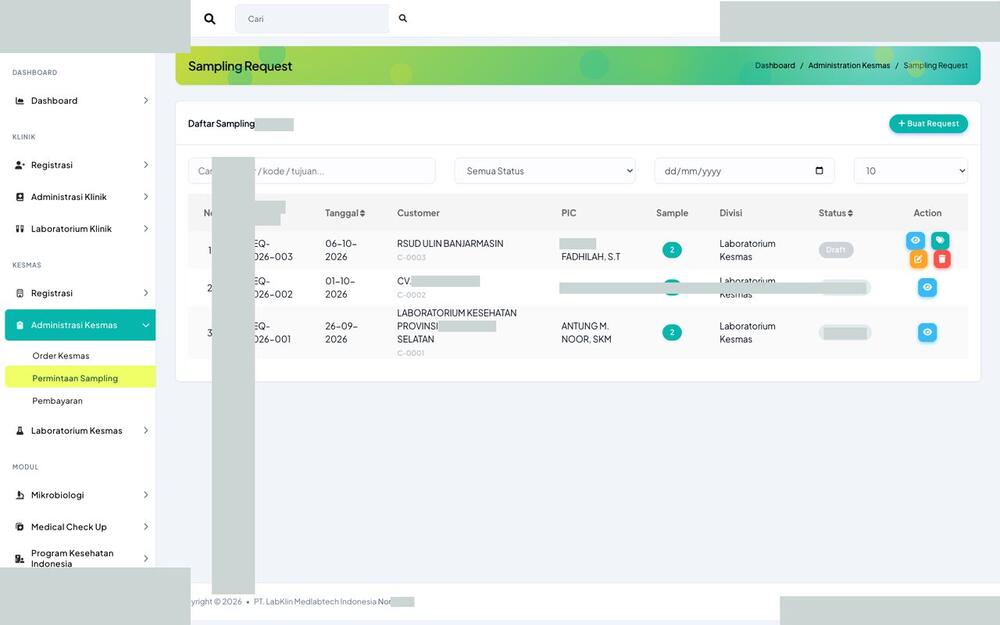Open the Program Kesehatan Indonesia menu
This screenshot has height=625, width=1000.
click(80, 559)
